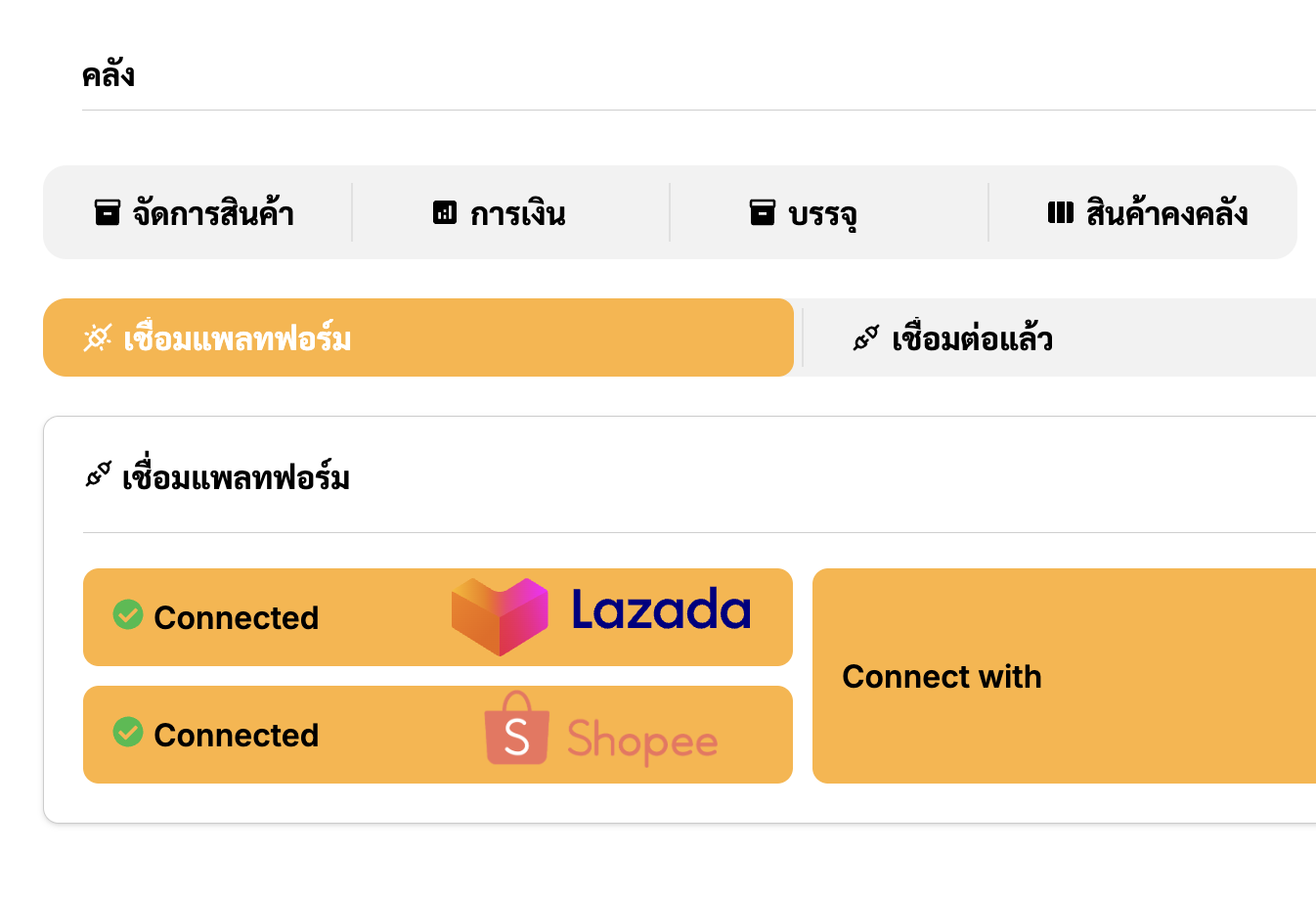This screenshot has width=1316, height=898.
Task: Click the plug icon on orange เชื่อมแพลทฟอร์ม tab
Action: pyautogui.click(x=98, y=338)
